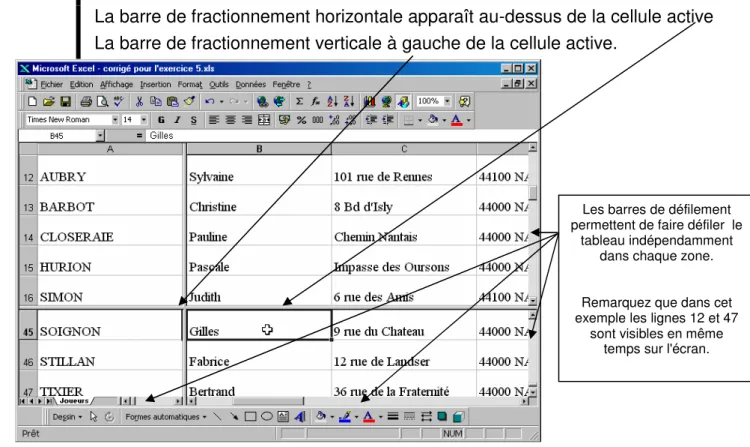Select the Joueurs sheet tab

click(x=74, y=401)
